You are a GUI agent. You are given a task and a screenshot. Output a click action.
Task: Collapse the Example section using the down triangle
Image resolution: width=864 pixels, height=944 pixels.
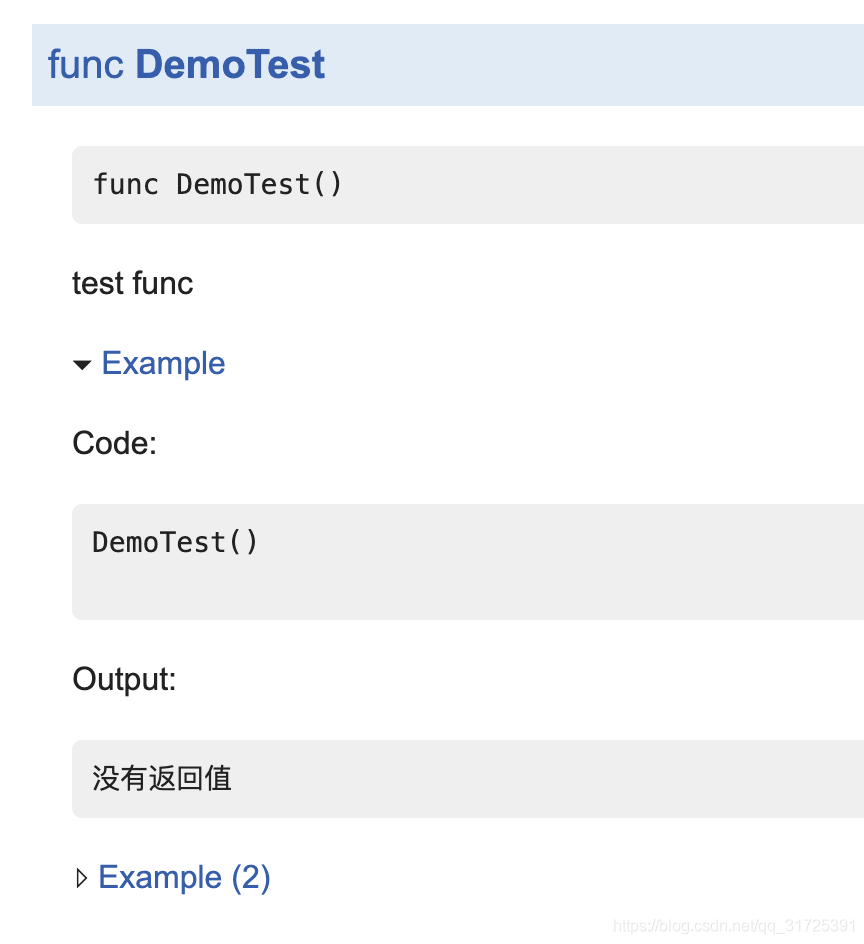click(82, 365)
